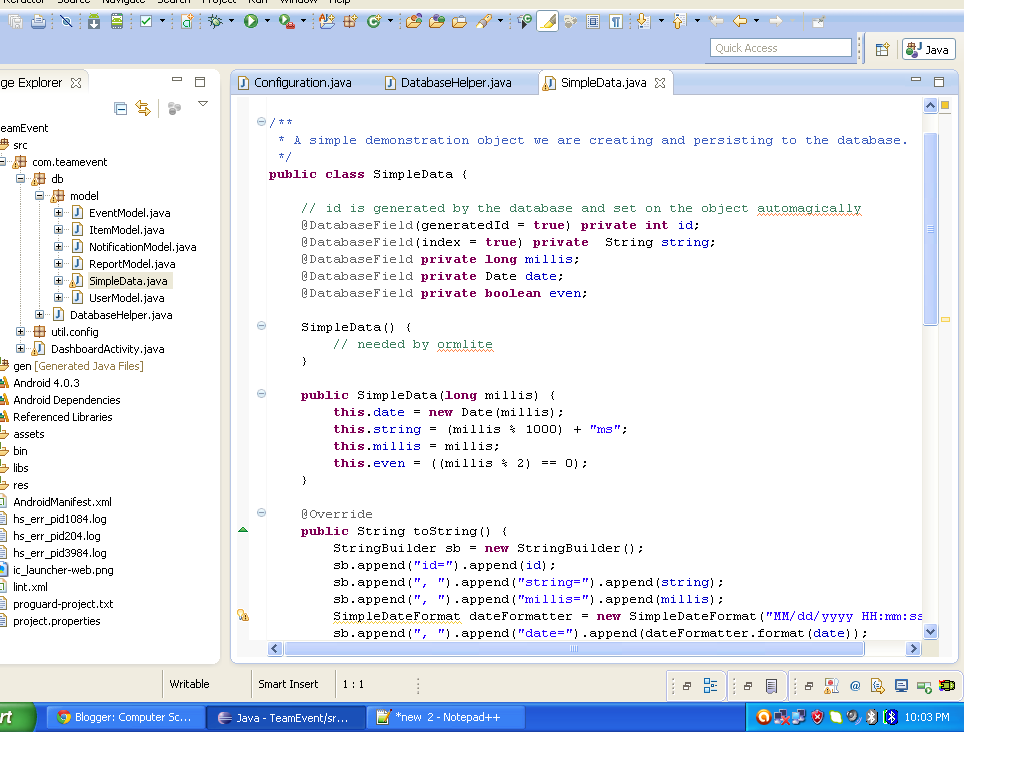Select NotificationModel.java in Package Explorer
The height and width of the screenshot is (768, 1024).
(142, 247)
